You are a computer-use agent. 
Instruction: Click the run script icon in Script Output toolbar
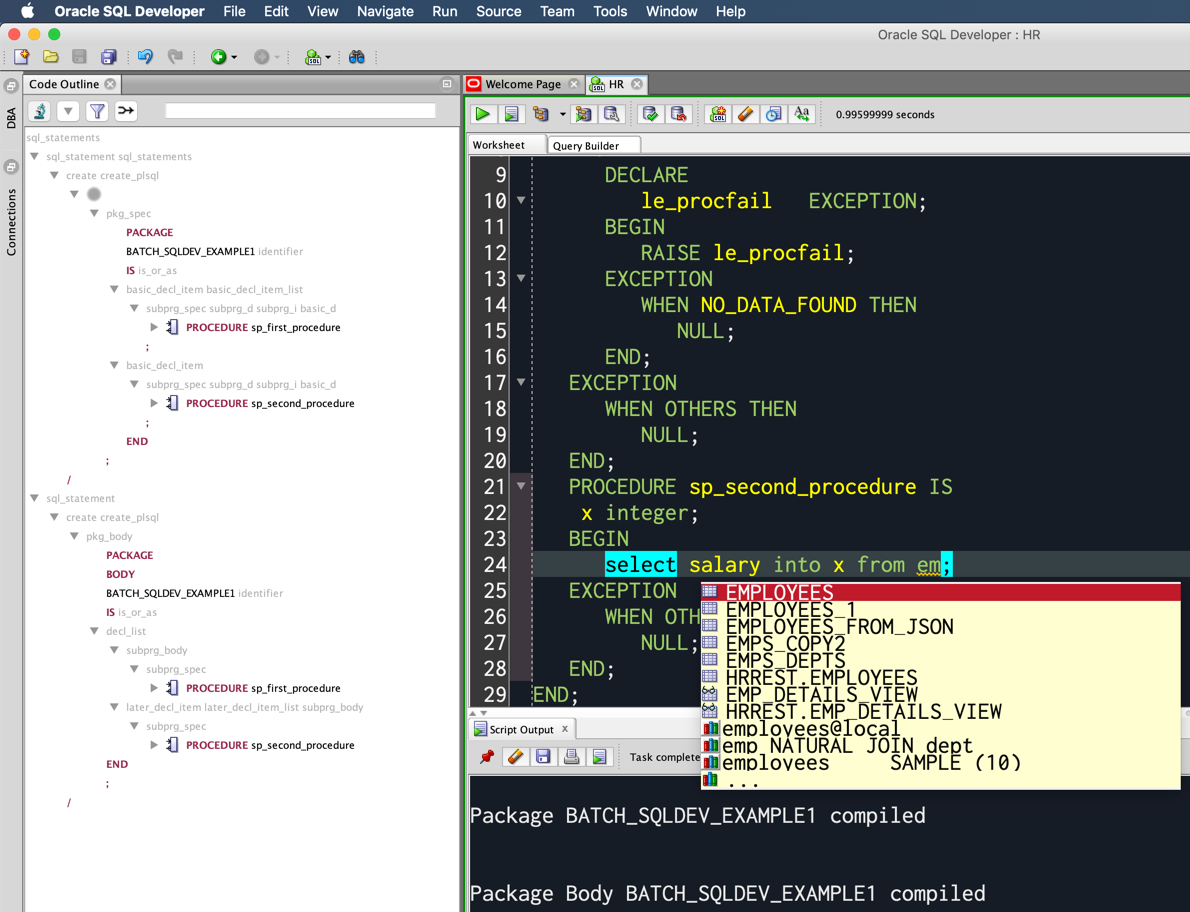pos(600,756)
